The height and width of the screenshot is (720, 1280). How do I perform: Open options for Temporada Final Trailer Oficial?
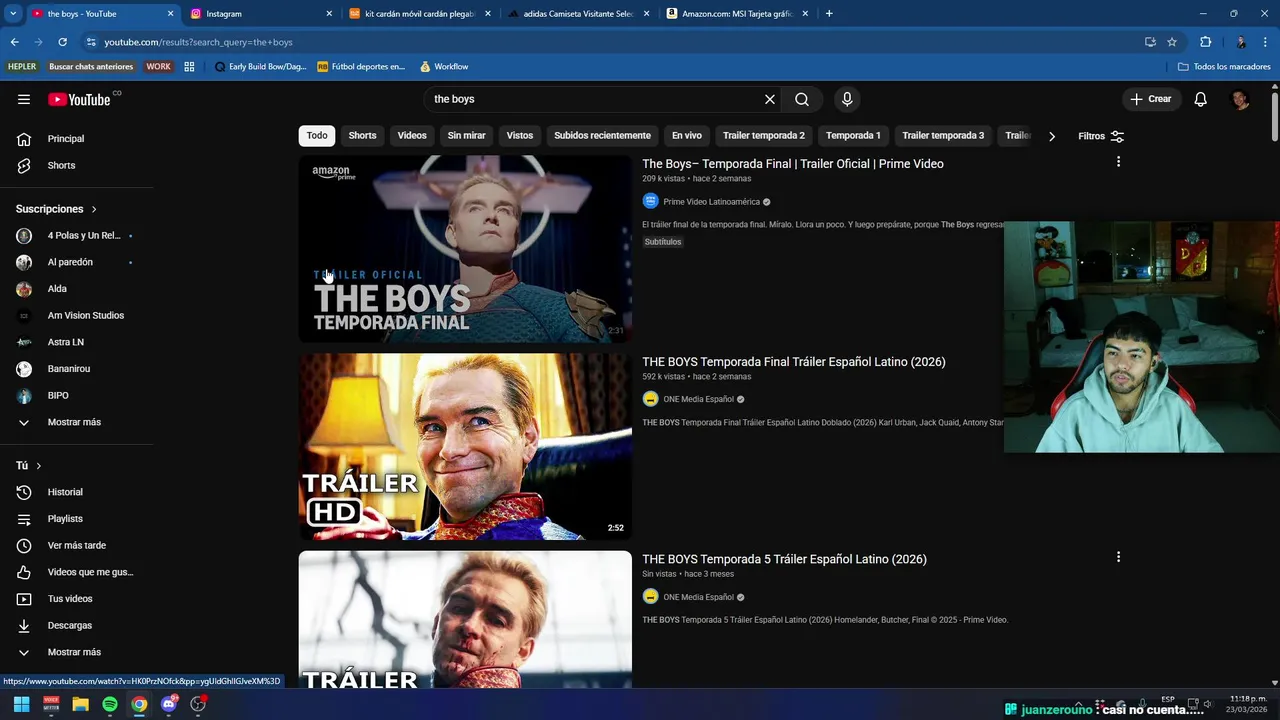(1118, 162)
